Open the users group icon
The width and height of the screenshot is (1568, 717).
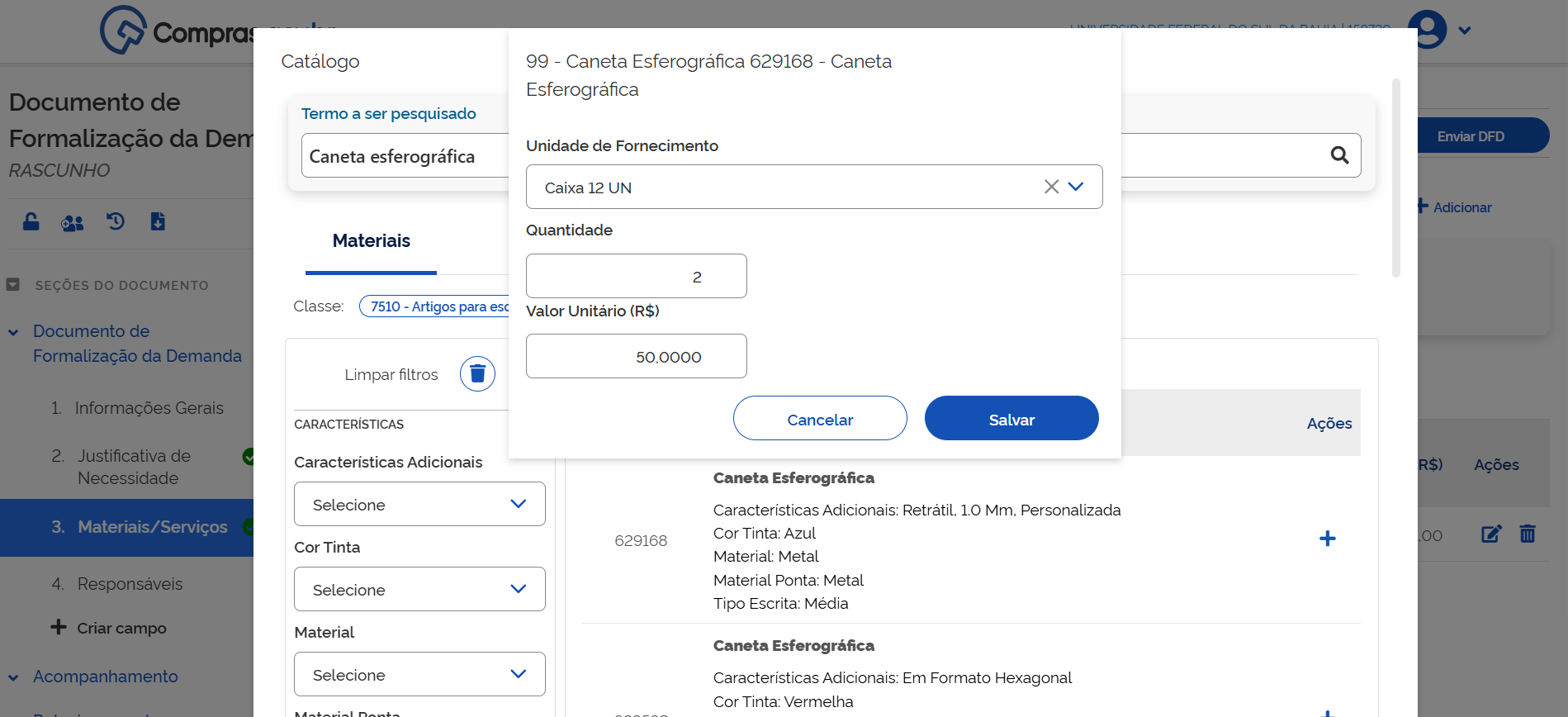click(x=73, y=222)
